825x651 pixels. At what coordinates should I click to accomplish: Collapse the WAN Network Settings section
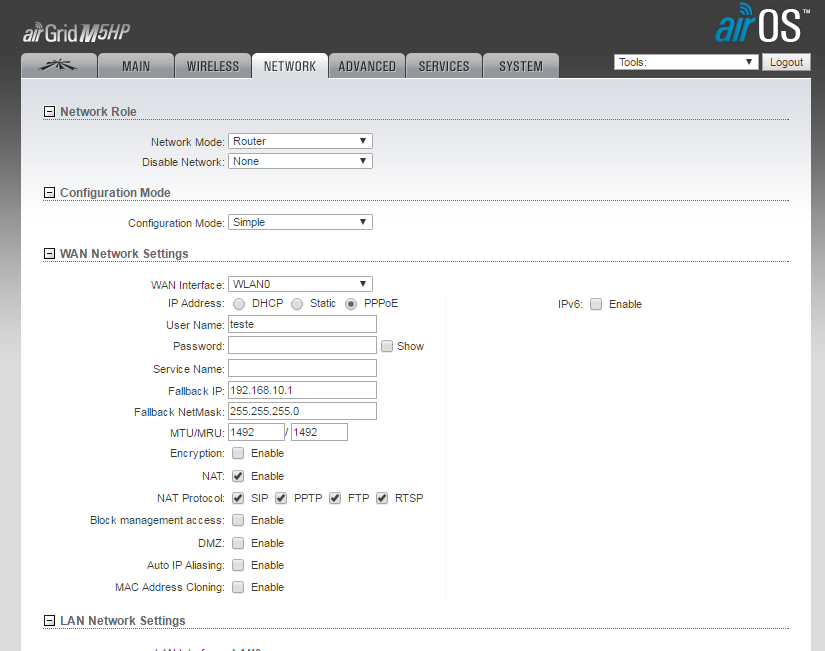click(x=49, y=254)
